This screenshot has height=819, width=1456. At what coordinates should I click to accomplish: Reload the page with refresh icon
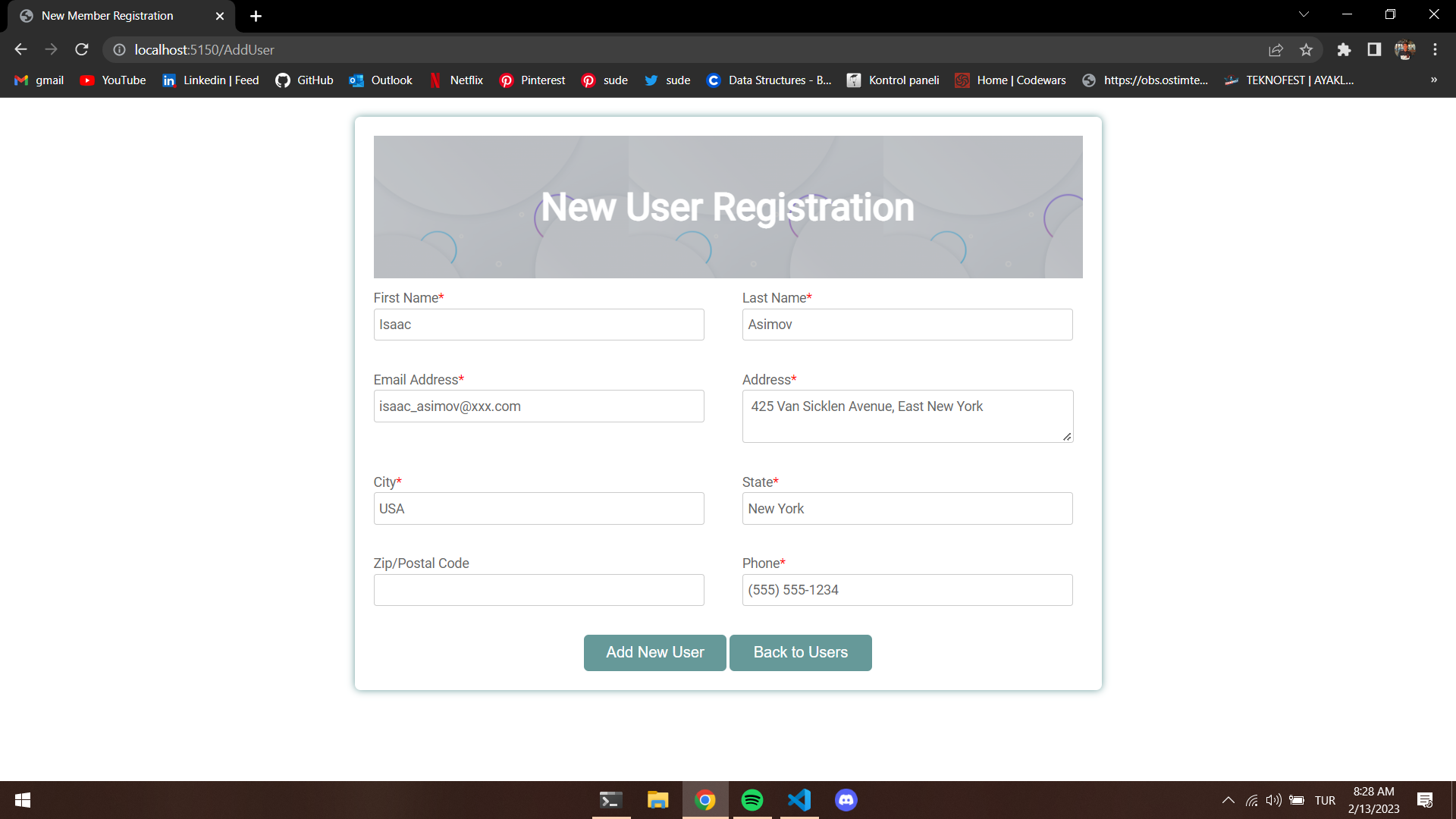(x=82, y=50)
